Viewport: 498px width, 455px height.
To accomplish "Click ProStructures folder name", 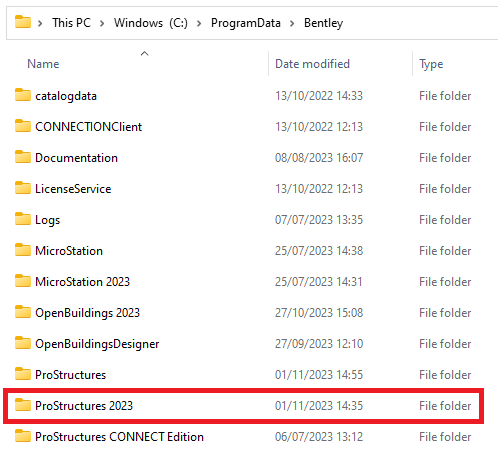I will tap(70, 375).
